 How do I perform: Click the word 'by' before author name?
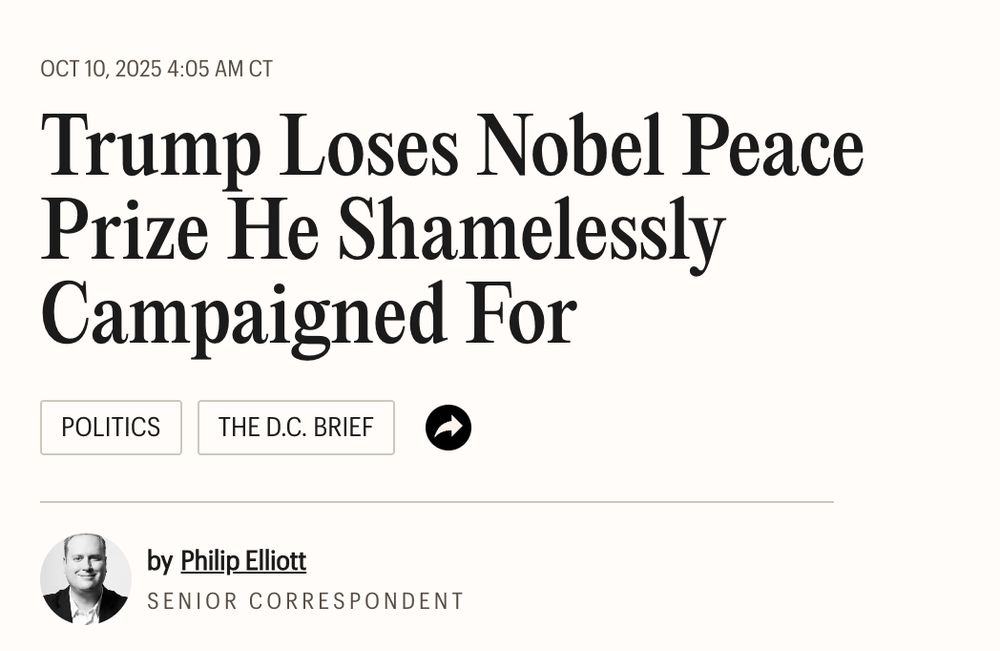[x=160, y=562]
